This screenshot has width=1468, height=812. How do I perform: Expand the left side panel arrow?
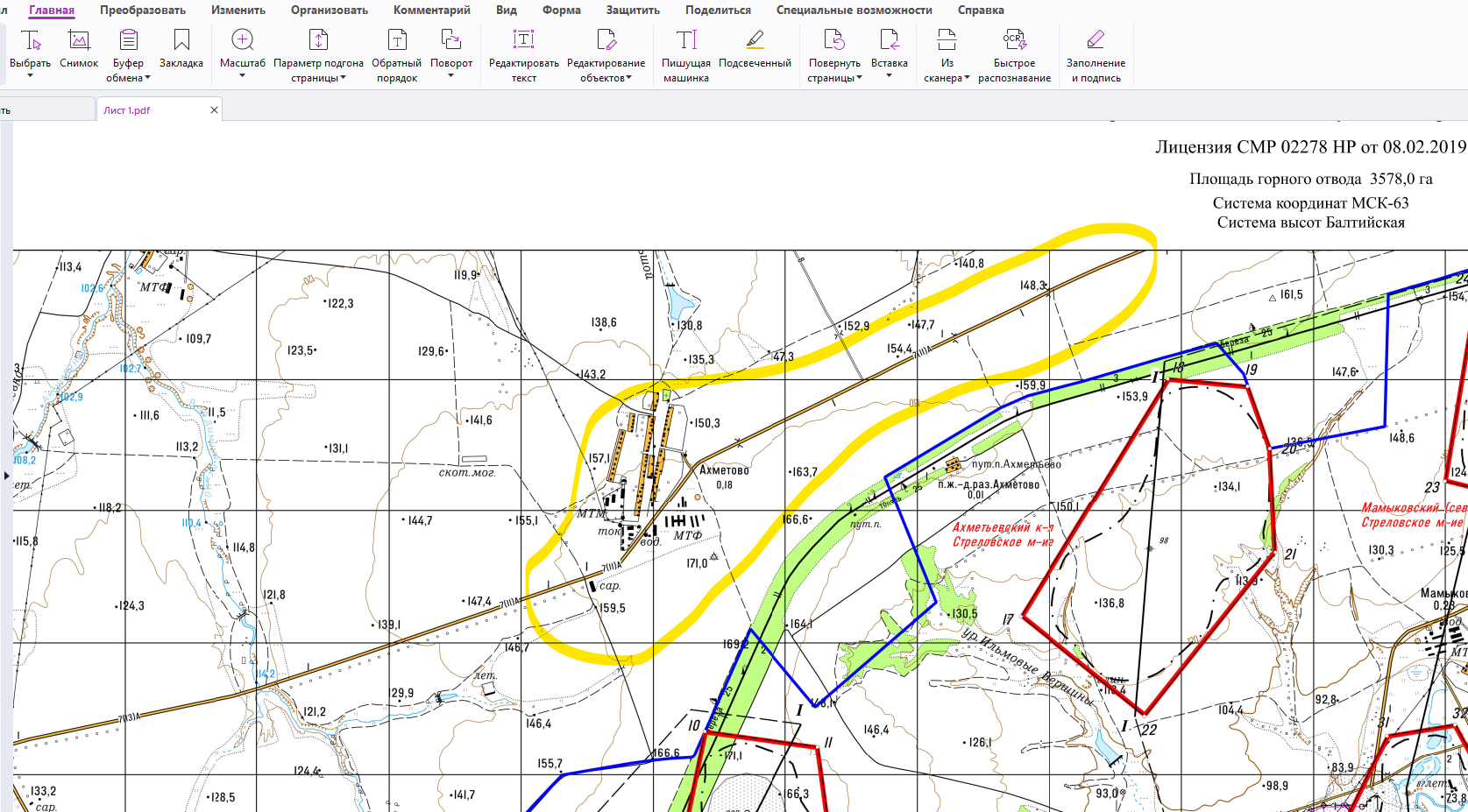click(x=6, y=476)
